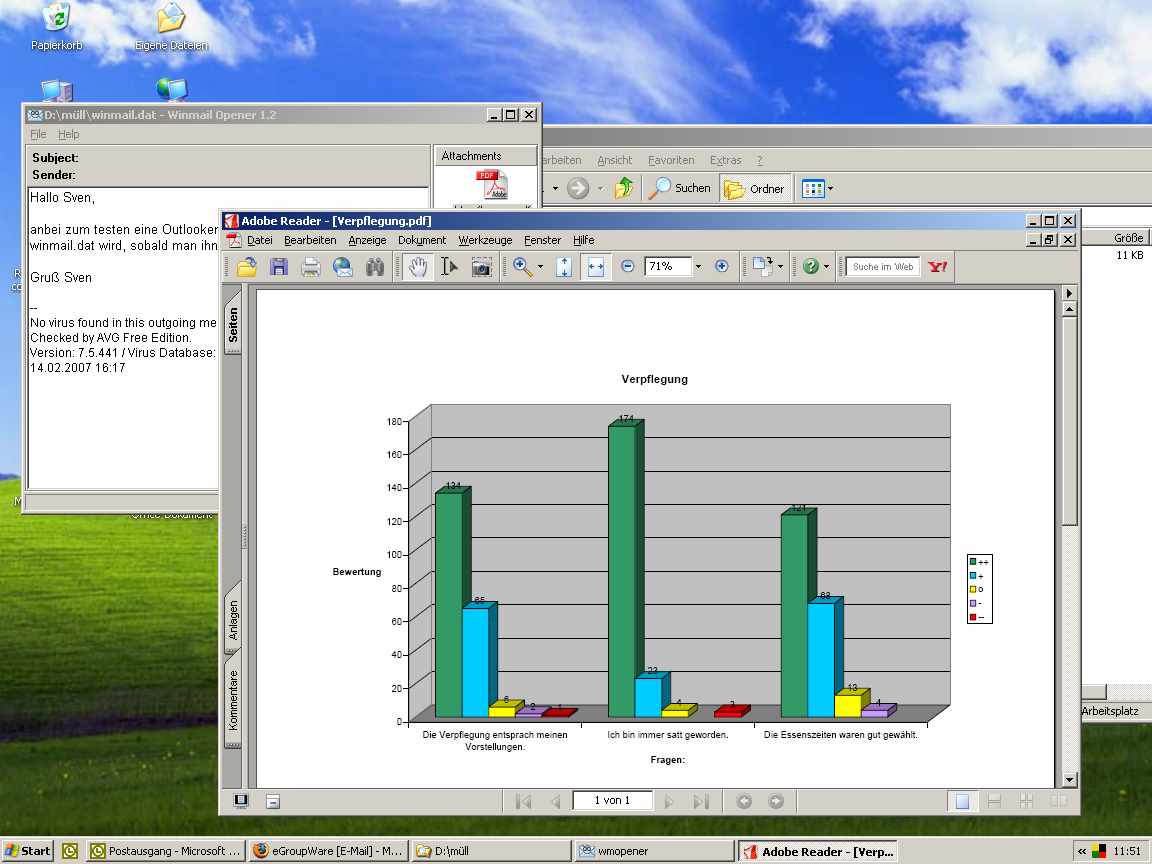Activate the Snapshot camera tool

pos(481,267)
